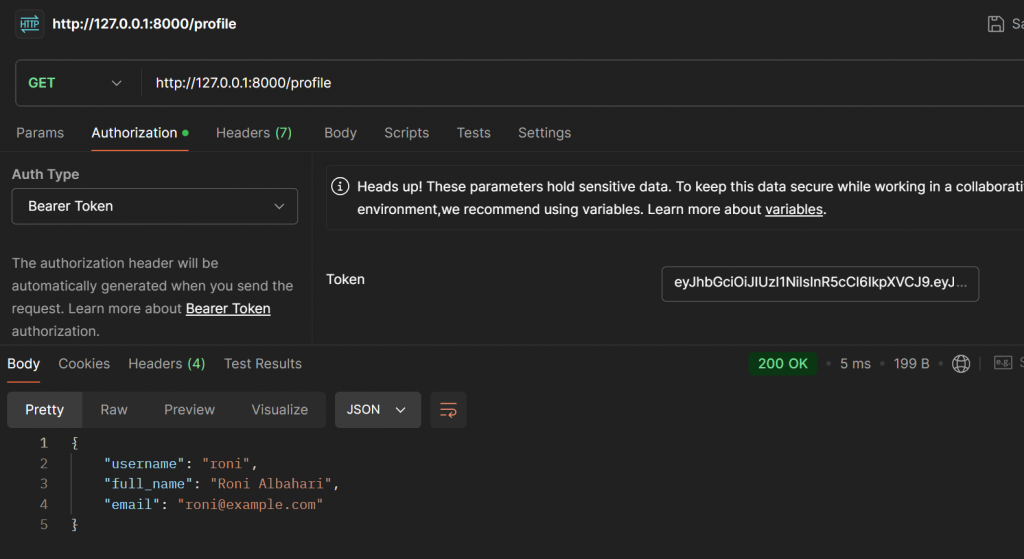The height and width of the screenshot is (559, 1024).
Task: Click the Save icon
Action: [x=995, y=24]
